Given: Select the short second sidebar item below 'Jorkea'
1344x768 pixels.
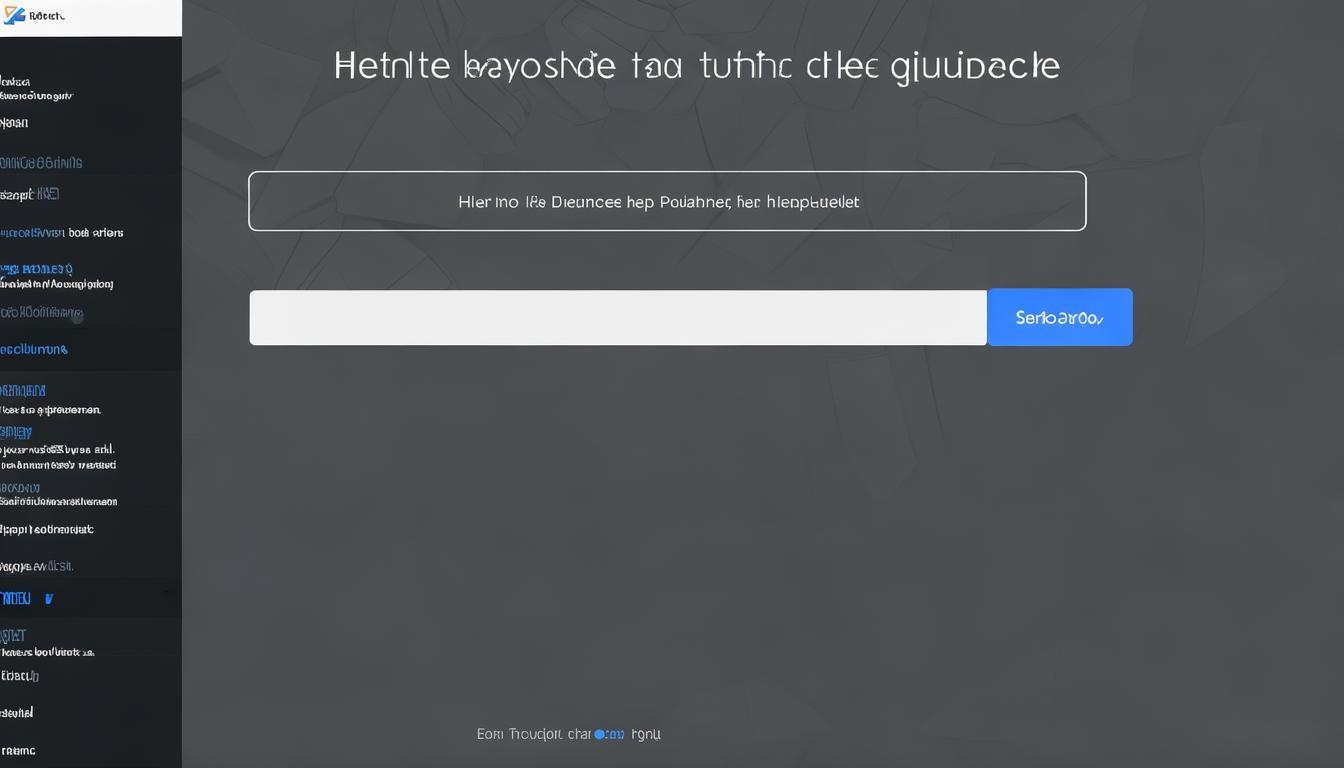Looking at the screenshot, I should pyautogui.click(x=14, y=123).
